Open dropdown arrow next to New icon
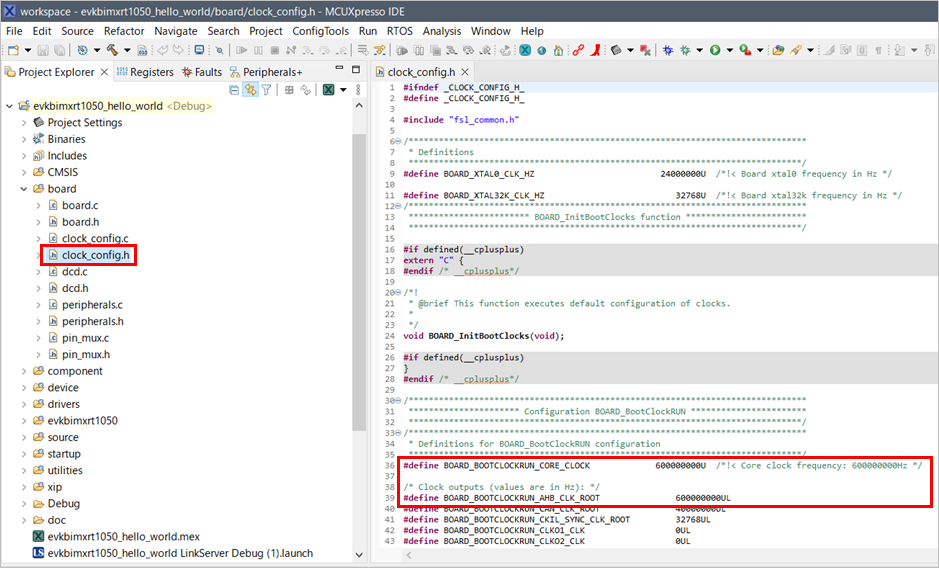Screen dimensions: 939x568 pyautogui.click(x=28, y=50)
